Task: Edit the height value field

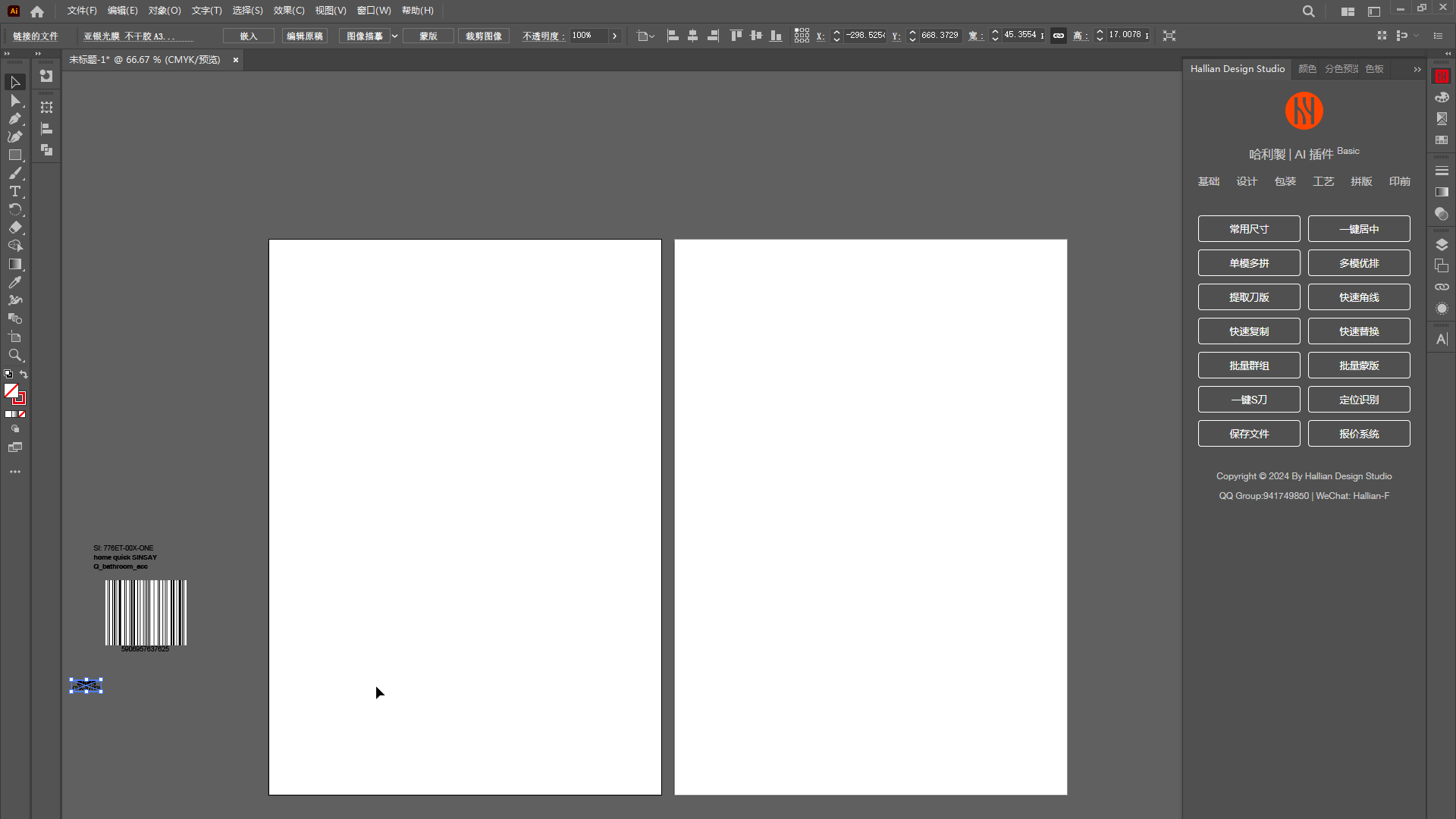Action: tap(1127, 36)
